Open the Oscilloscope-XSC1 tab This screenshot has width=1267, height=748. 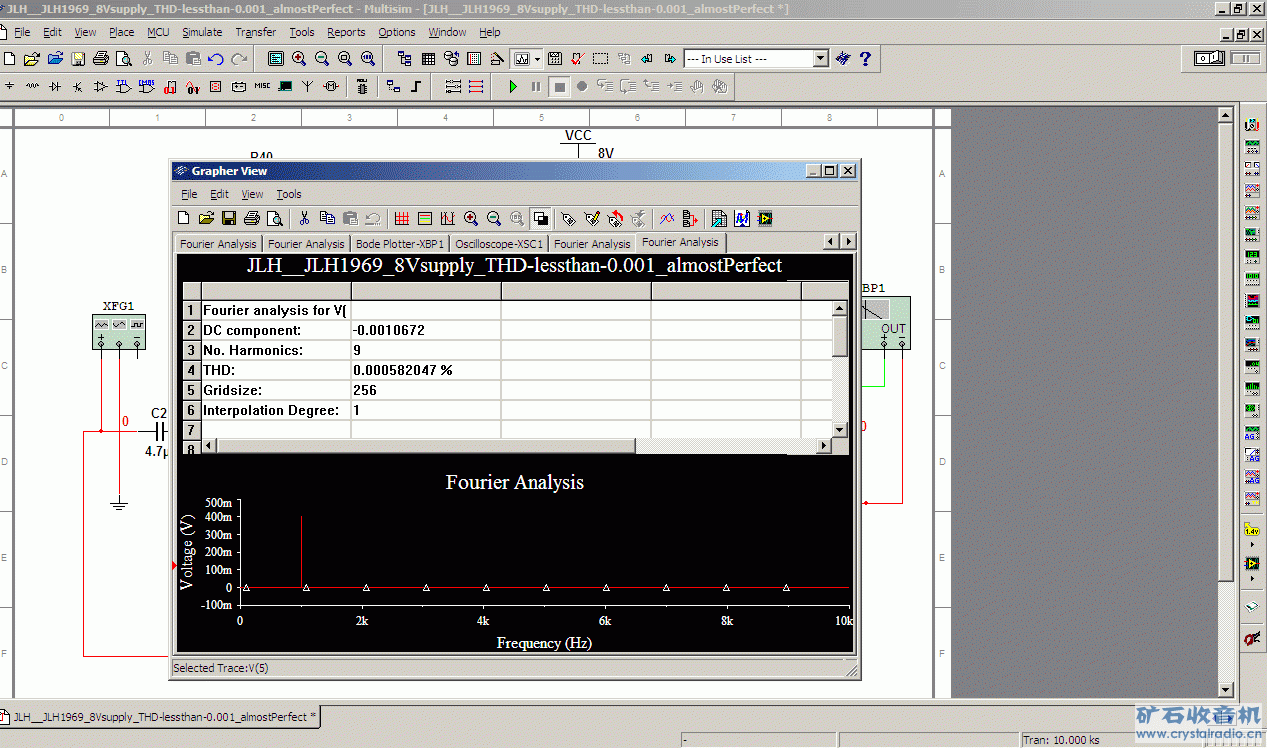[498, 243]
